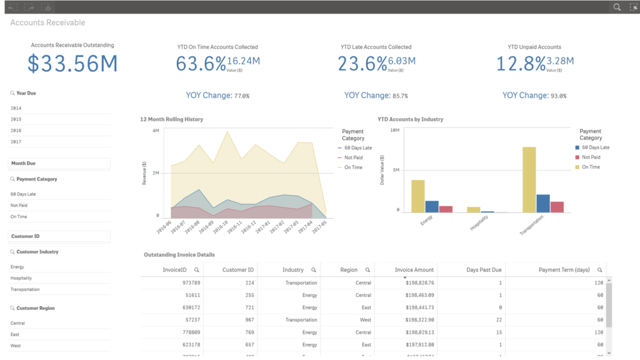Screen dimensions: 640x360
Task: Sort table by Invoice Amount header
Action: 414,270
